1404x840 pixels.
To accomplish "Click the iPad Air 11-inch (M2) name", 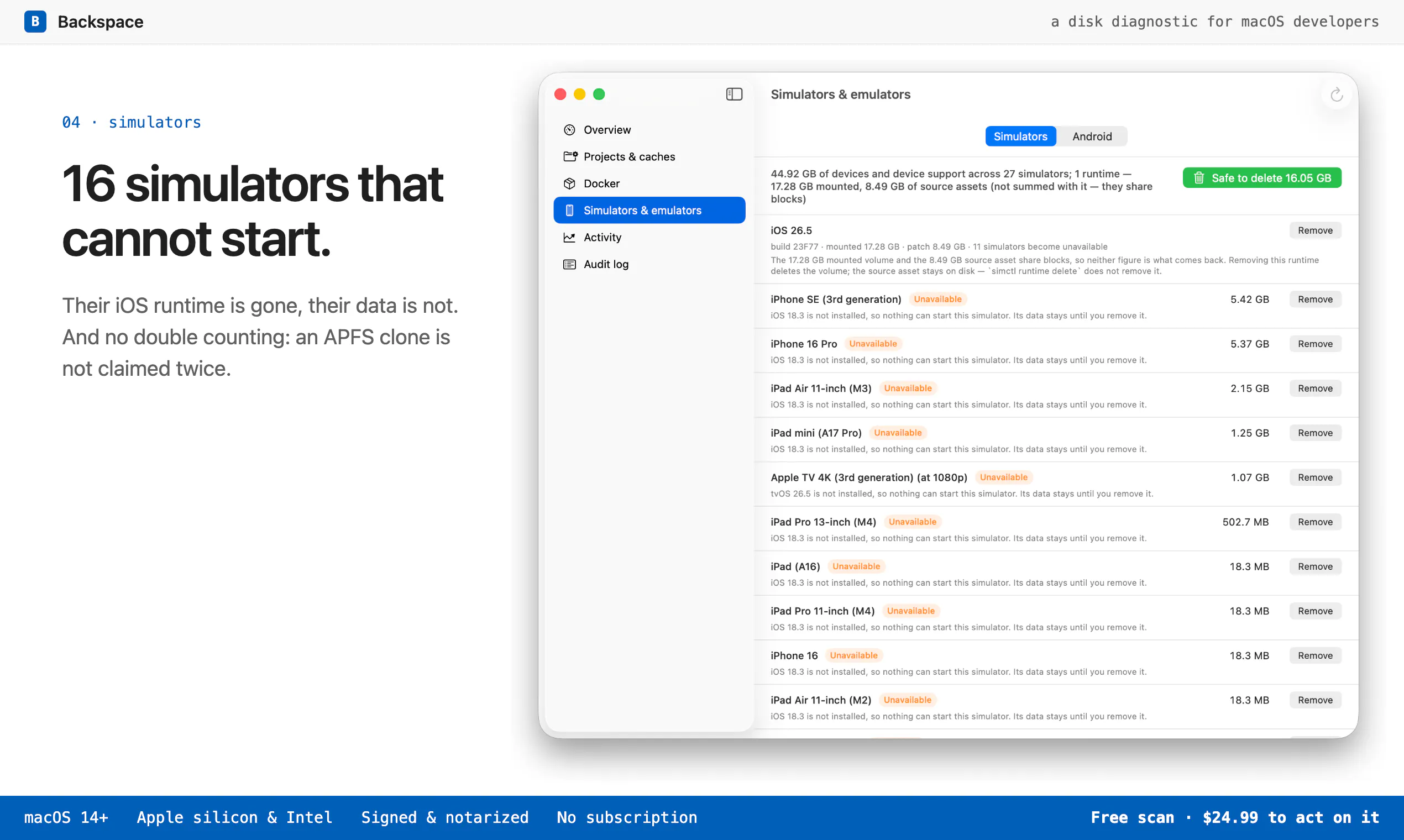I will (x=821, y=700).
